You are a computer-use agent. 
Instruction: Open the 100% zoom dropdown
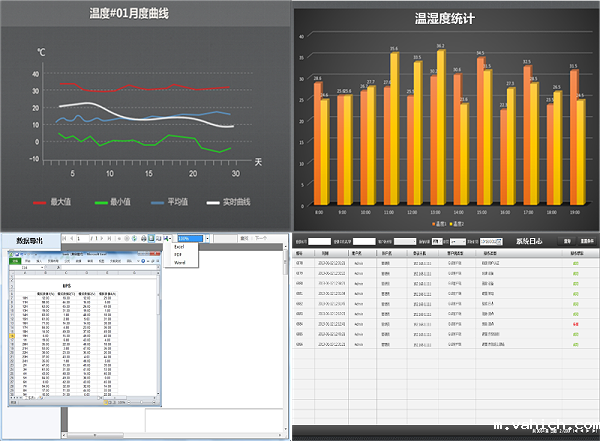(x=206, y=239)
